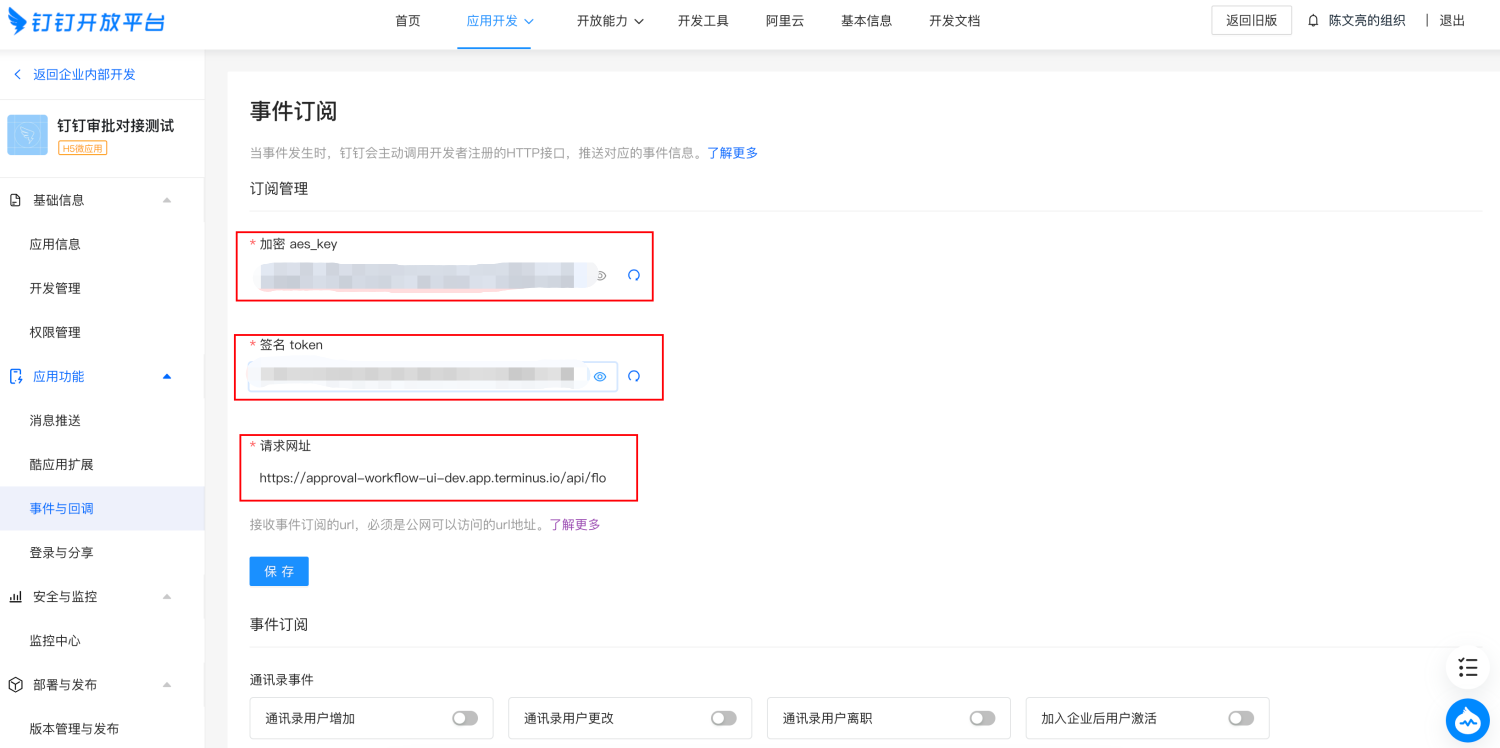Click the 陈文亮的组织 organization name
The width and height of the screenshot is (1500, 748).
click(1367, 21)
